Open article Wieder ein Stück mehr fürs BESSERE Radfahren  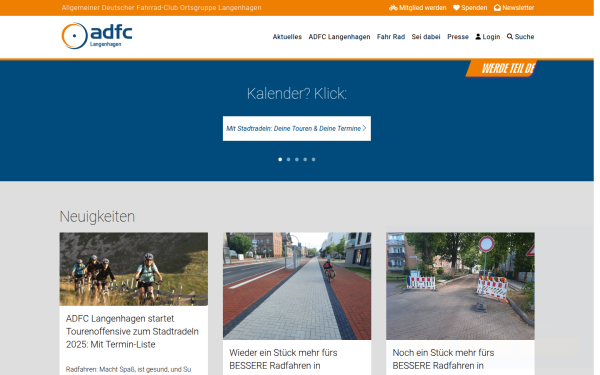[283, 359]
